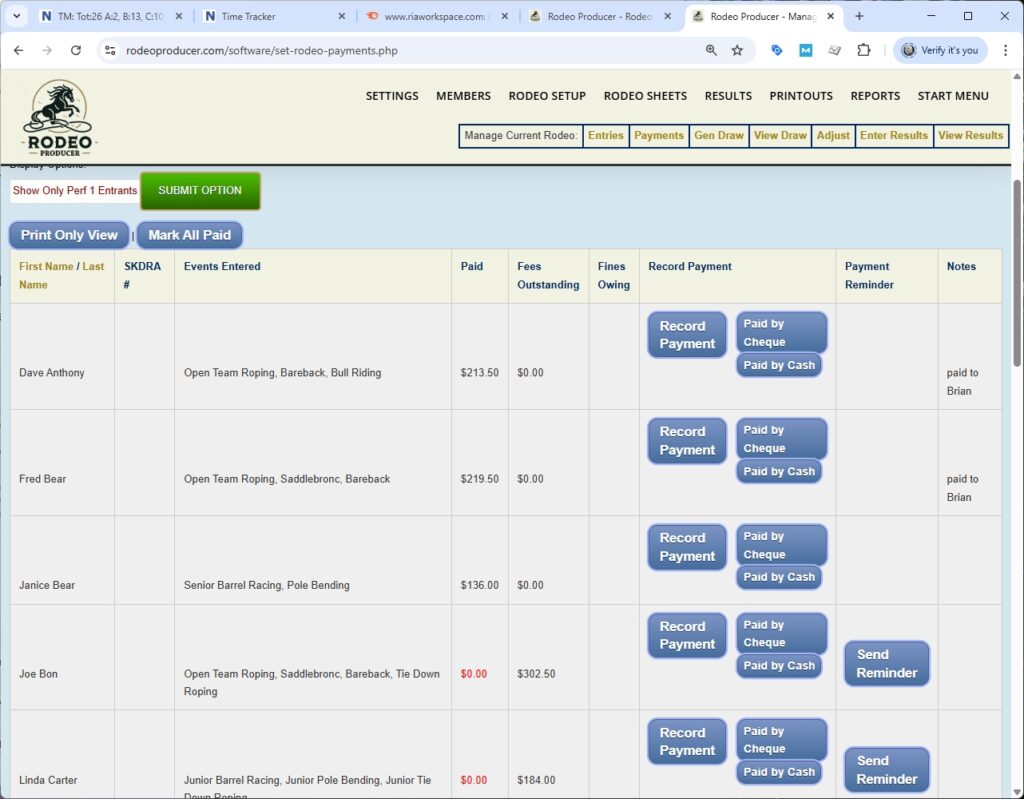Open the SETTINGS menu
This screenshot has width=1024, height=799.
[391, 96]
